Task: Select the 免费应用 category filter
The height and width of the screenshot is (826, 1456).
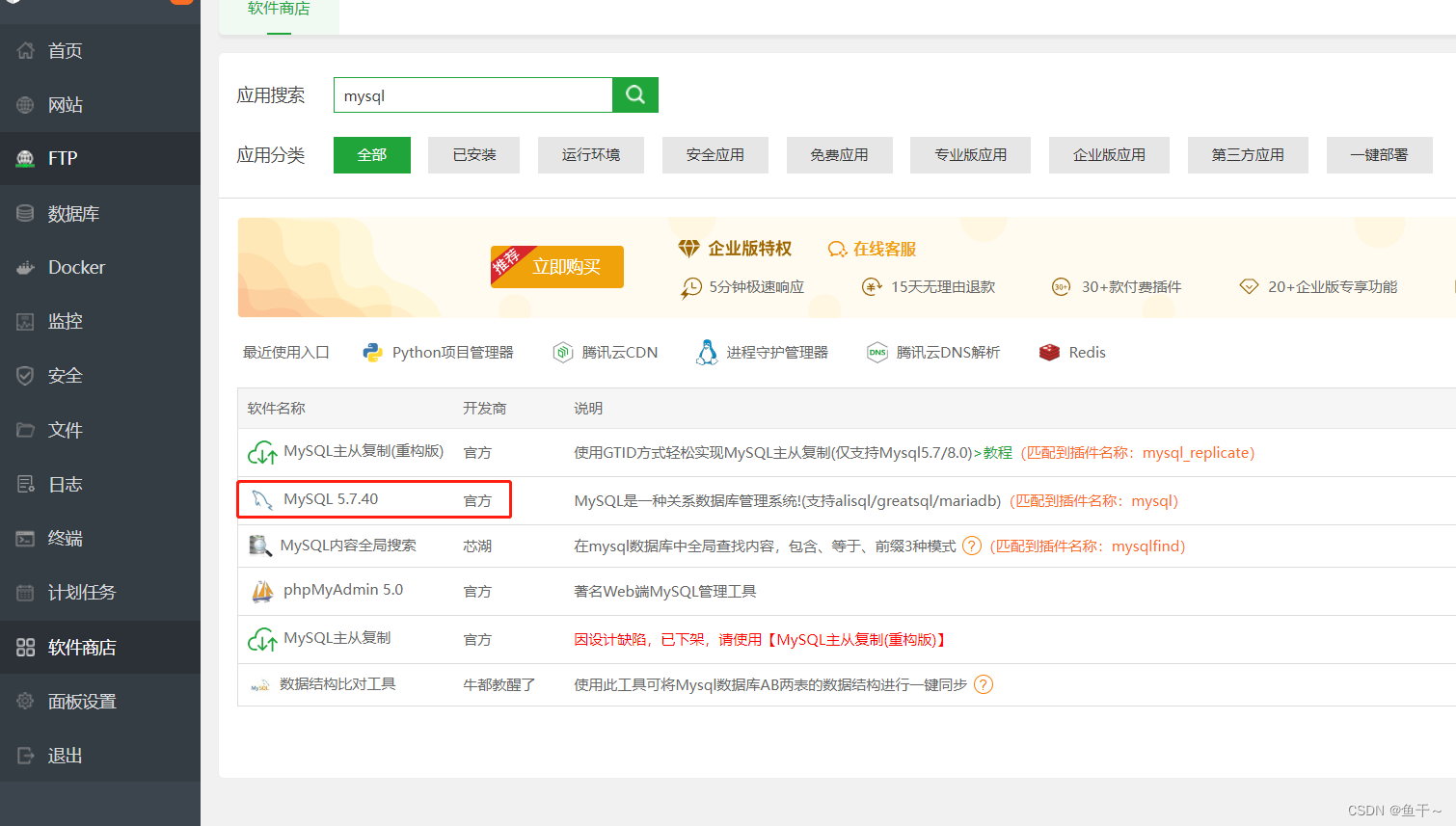Action: [840, 155]
